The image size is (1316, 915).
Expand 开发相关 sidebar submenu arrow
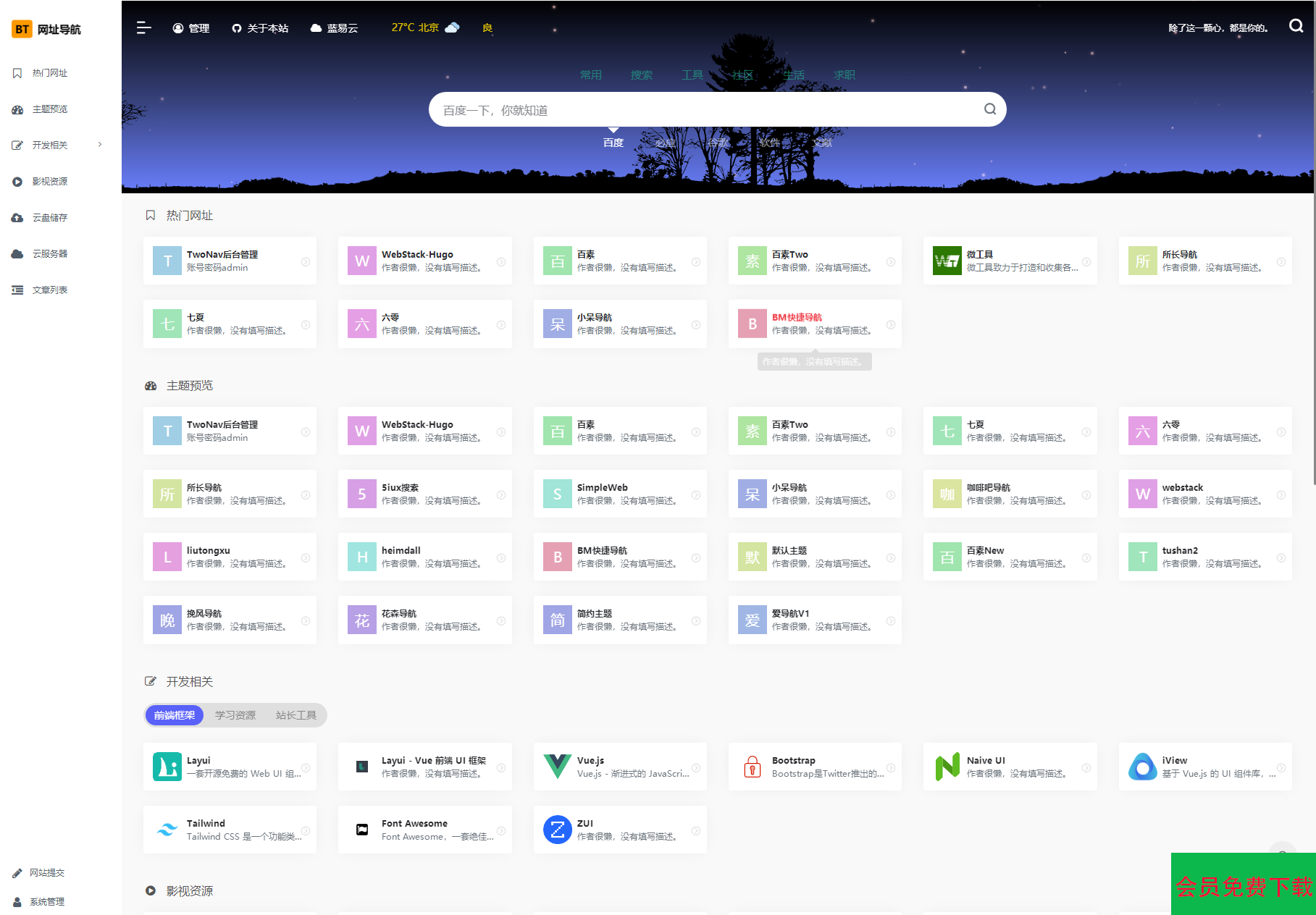[x=100, y=145]
